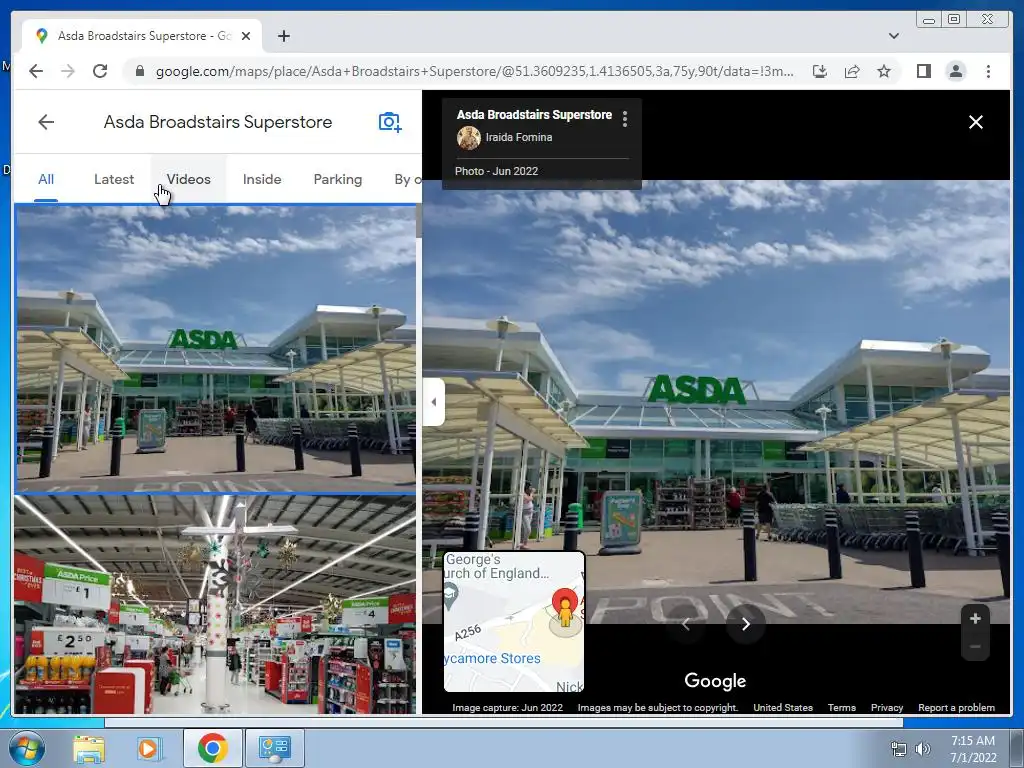1024x768 pixels.
Task: Open Chrome profile menu
Action: (955, 71)
